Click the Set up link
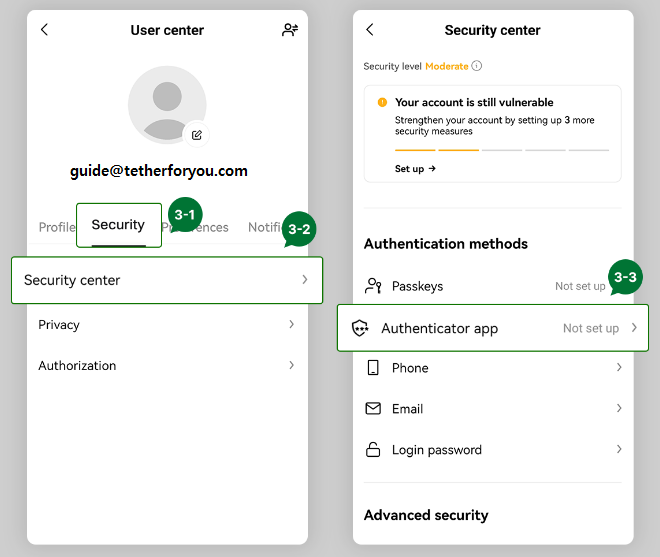This screenshot has width=660, height=557. click(x=415, y=169)
